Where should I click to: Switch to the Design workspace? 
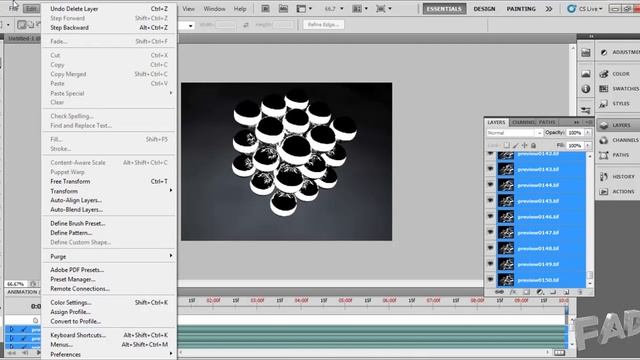click(x=484, y=9)
